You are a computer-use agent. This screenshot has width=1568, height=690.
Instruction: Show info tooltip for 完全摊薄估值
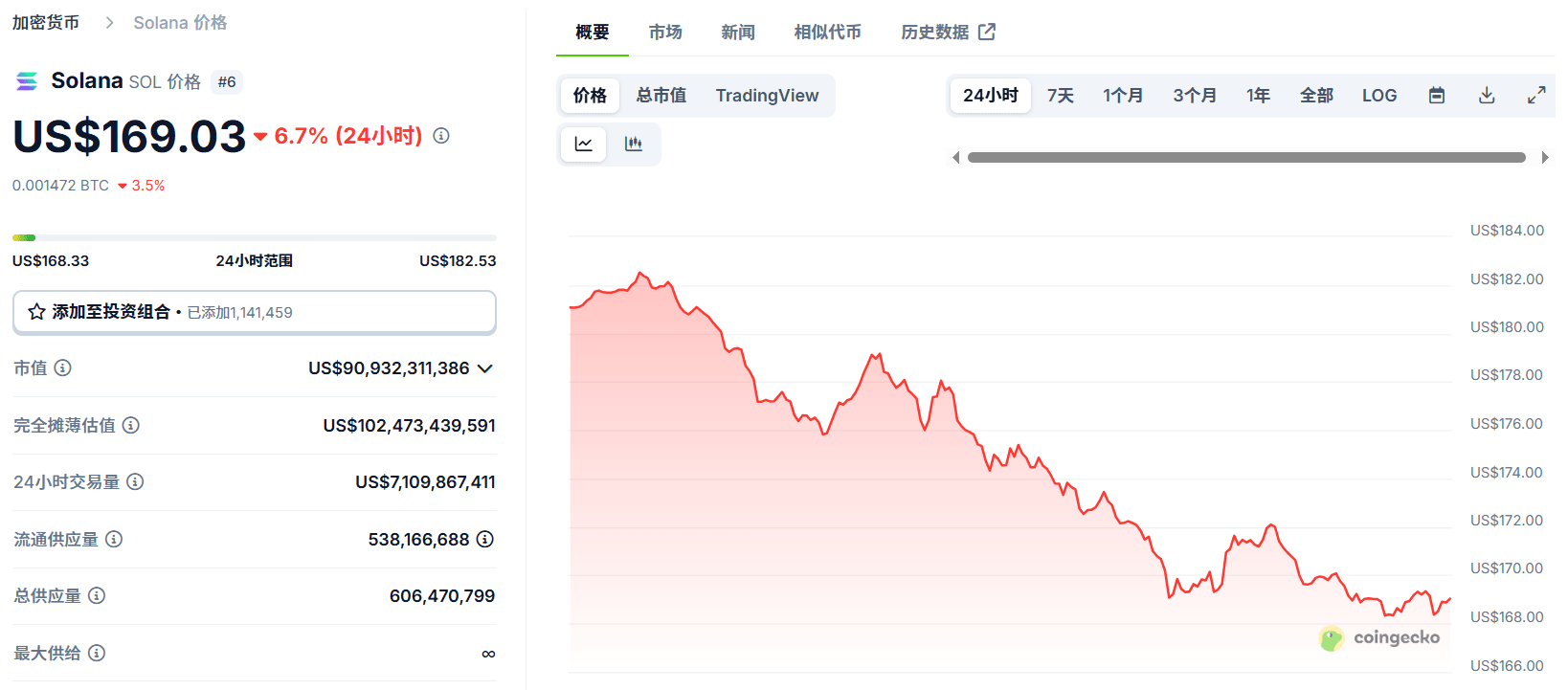(131, 425)
